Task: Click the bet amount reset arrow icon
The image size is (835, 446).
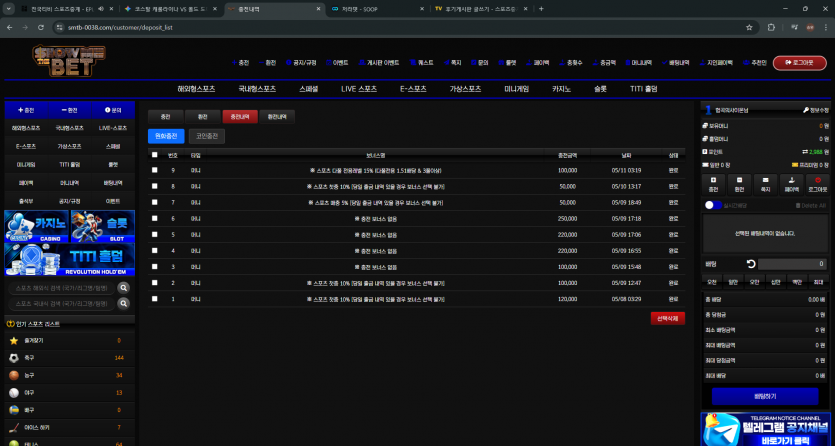Action: click(x=751, y=264)
